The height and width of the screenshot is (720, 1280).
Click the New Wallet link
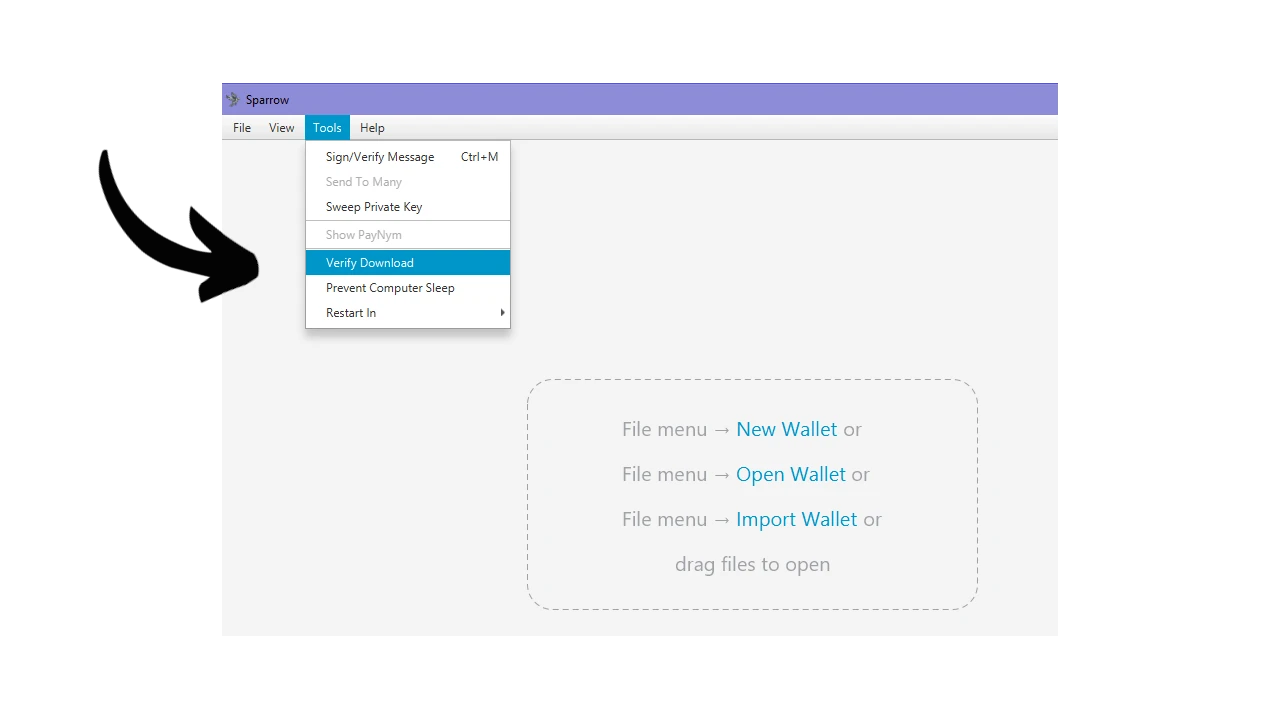coord(786,429)
